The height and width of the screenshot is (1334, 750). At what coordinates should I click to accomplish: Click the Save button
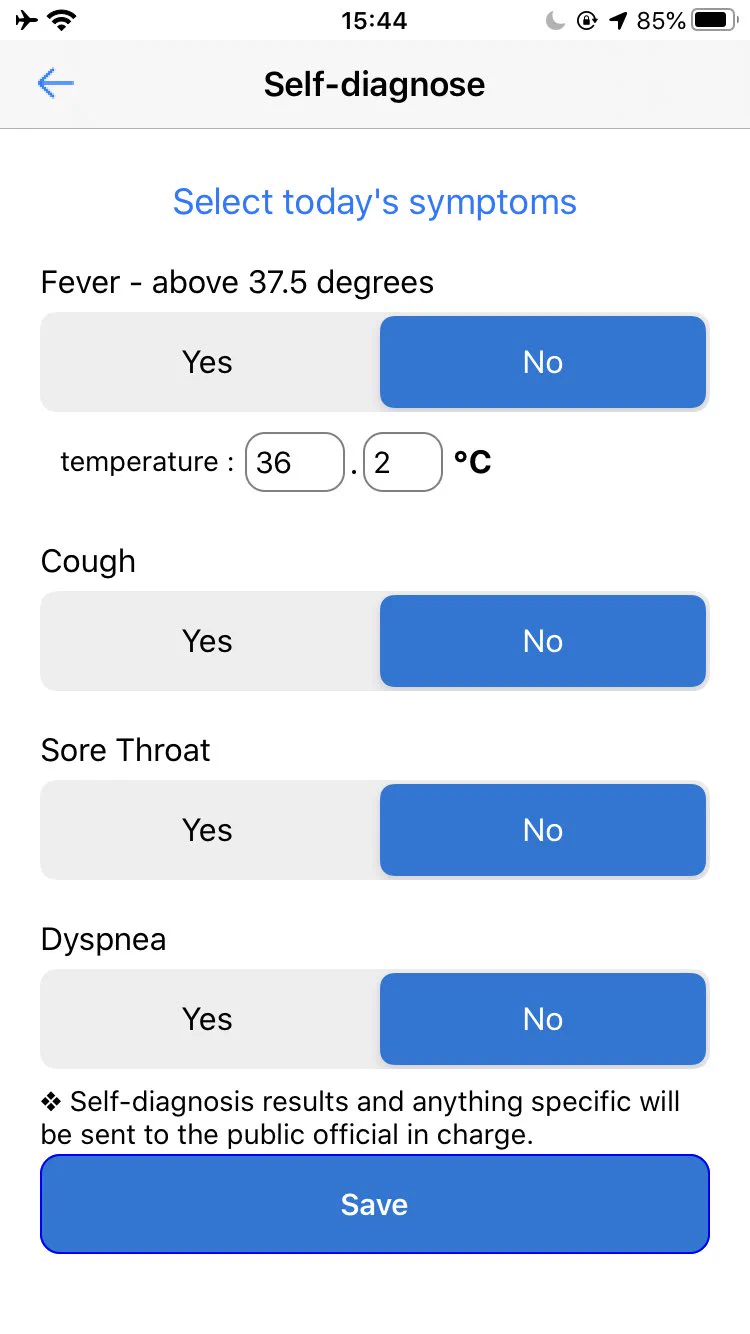tap(375, 1204)
